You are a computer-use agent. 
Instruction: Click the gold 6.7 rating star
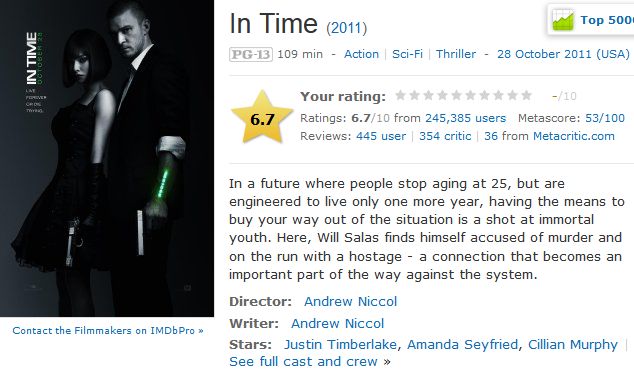pos(262,117)
